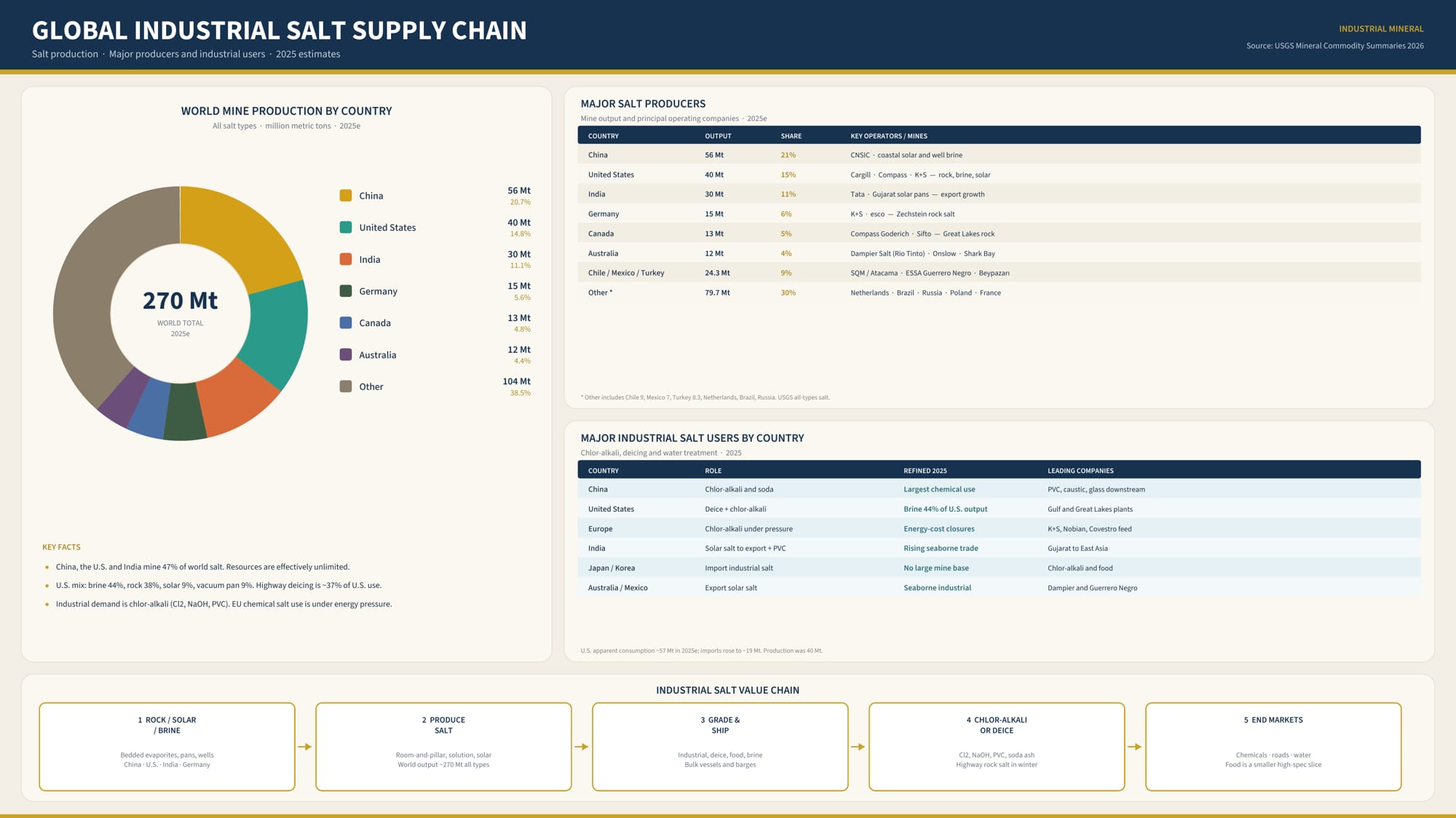Select the Chile / Mexico / Turkey table row
Screen dimensions: 1456x818
tap(999, 273)
